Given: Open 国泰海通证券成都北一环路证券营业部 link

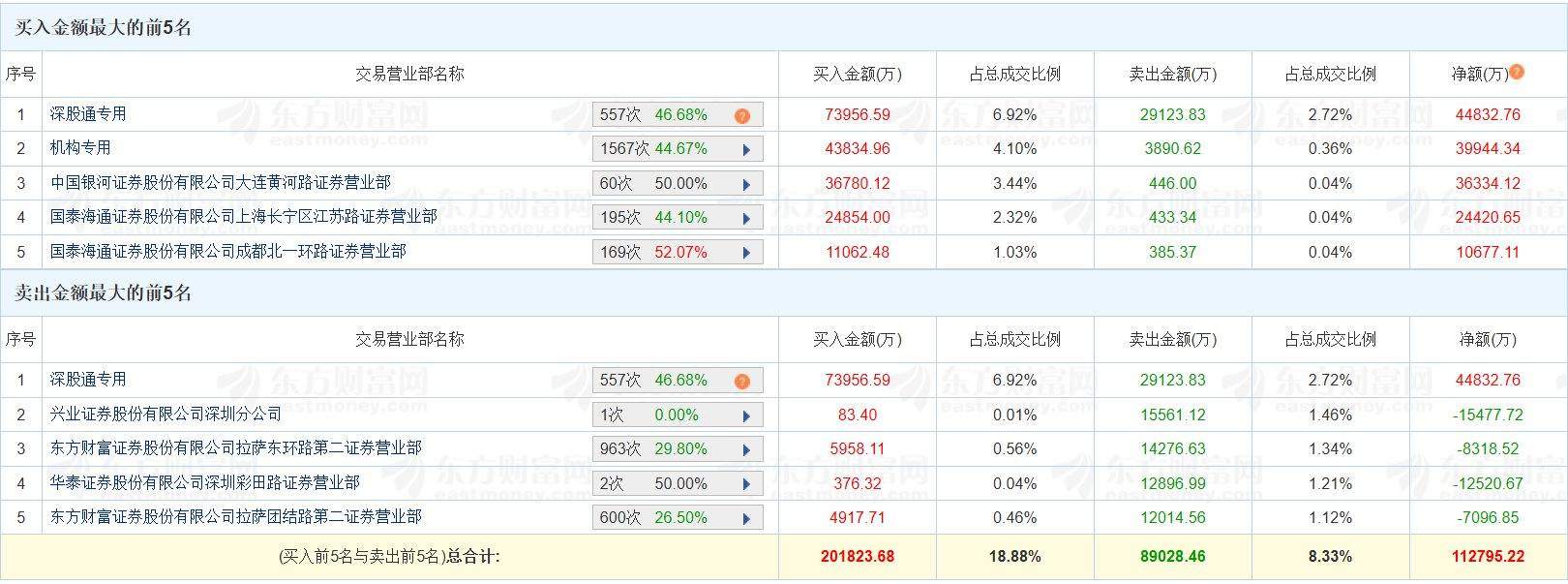Looking at the screenshot, I should click(x=228, y=251).
